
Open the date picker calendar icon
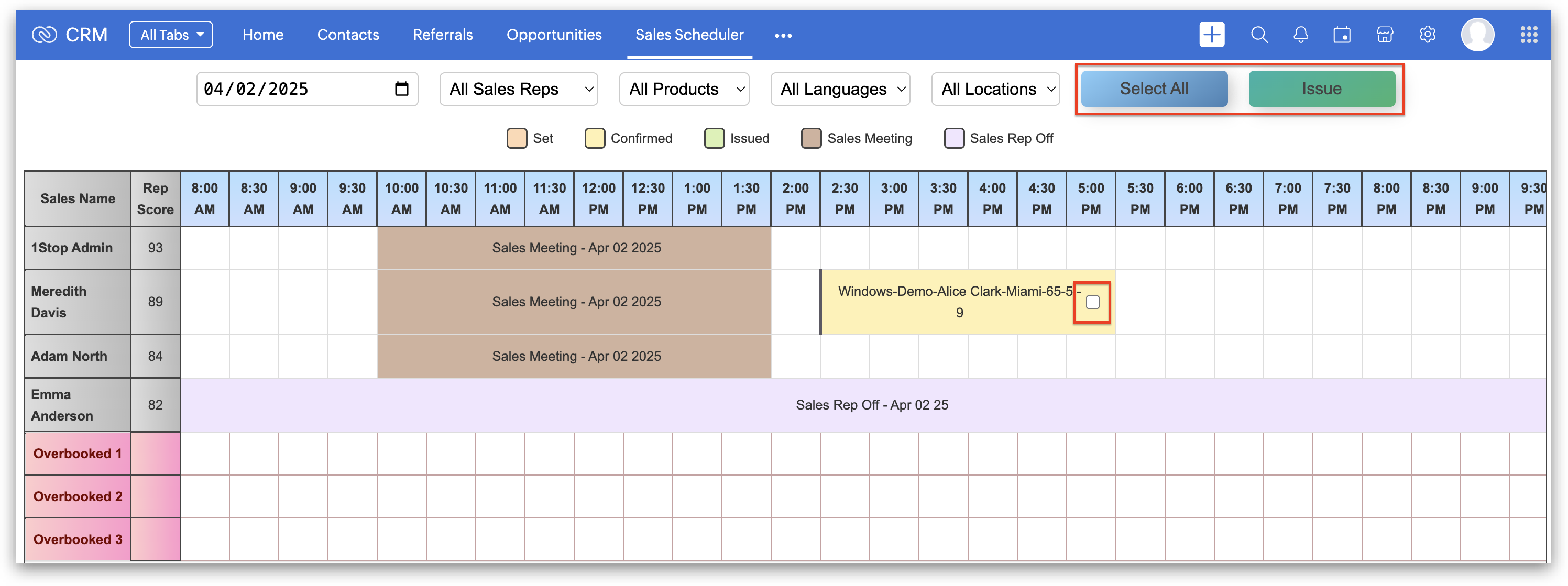(402, 89)
